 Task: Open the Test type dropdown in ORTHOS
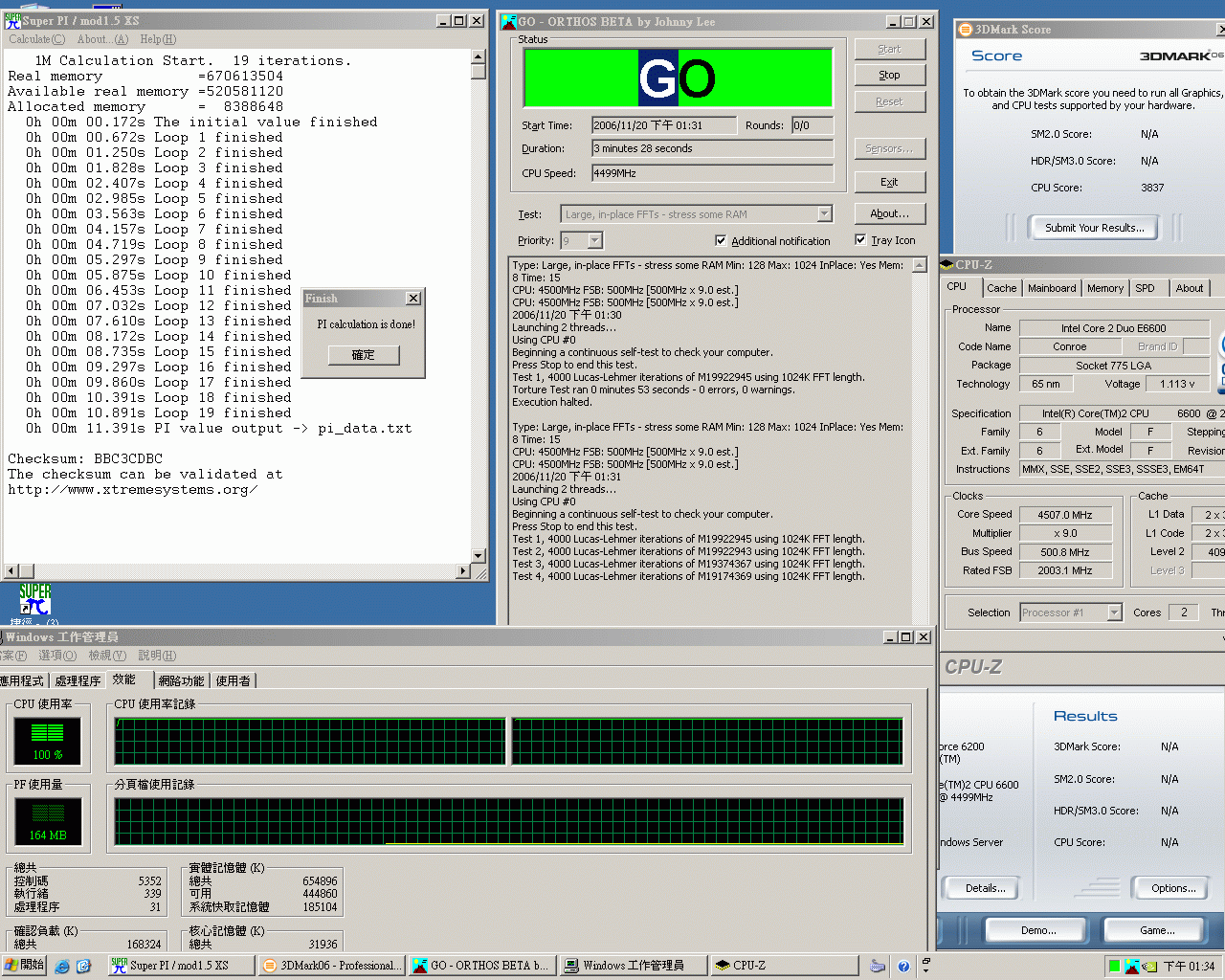(x=825, y=214)
